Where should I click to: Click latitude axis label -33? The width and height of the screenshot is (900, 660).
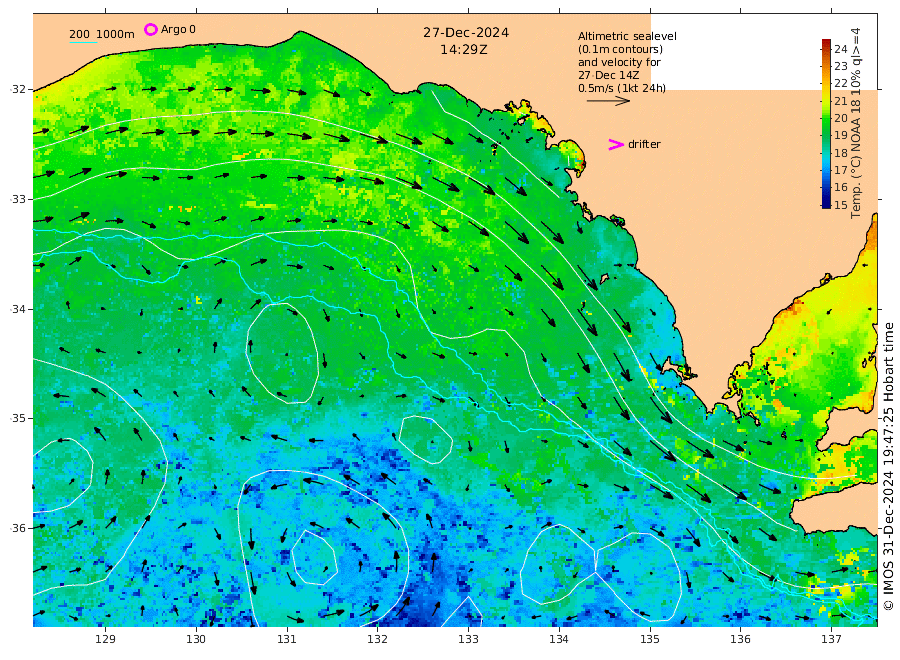[18, 199]
